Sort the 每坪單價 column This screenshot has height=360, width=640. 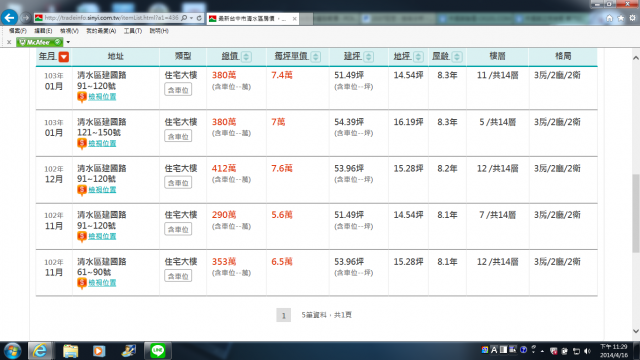(x=316, y=57)
